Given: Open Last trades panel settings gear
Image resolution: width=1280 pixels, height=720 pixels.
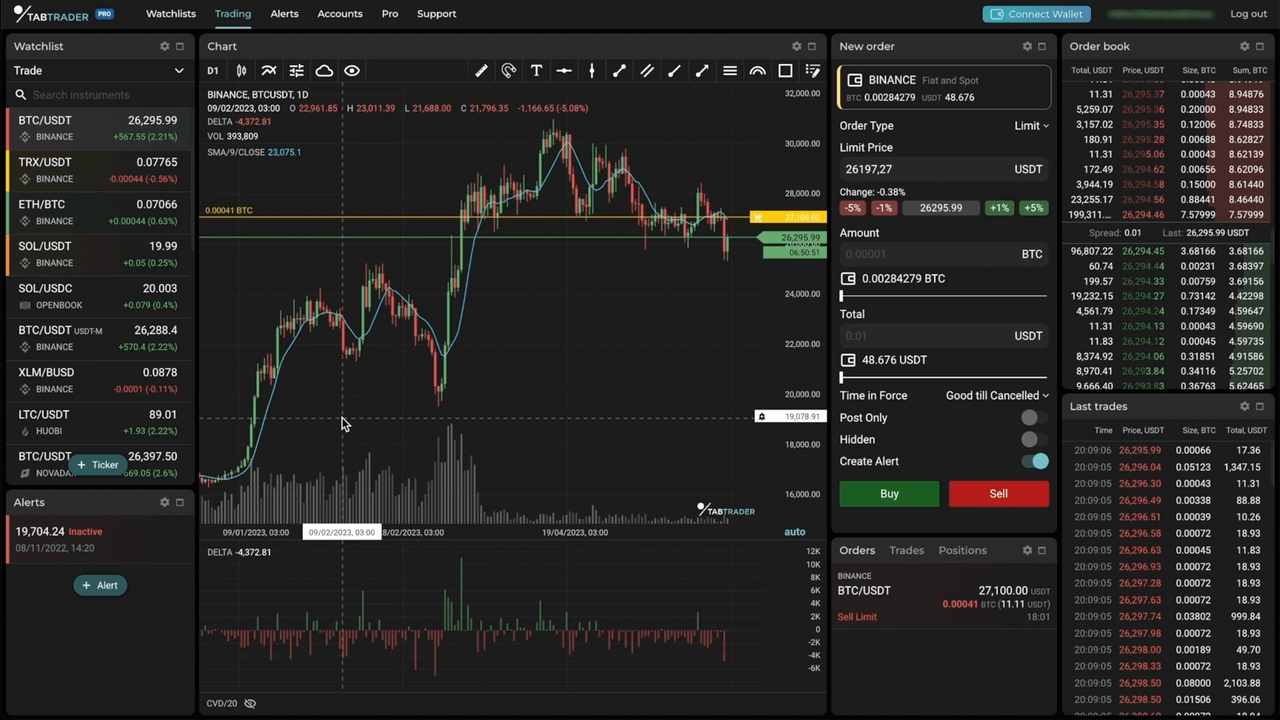Looking at the screenshot, I should (1245, 406).
